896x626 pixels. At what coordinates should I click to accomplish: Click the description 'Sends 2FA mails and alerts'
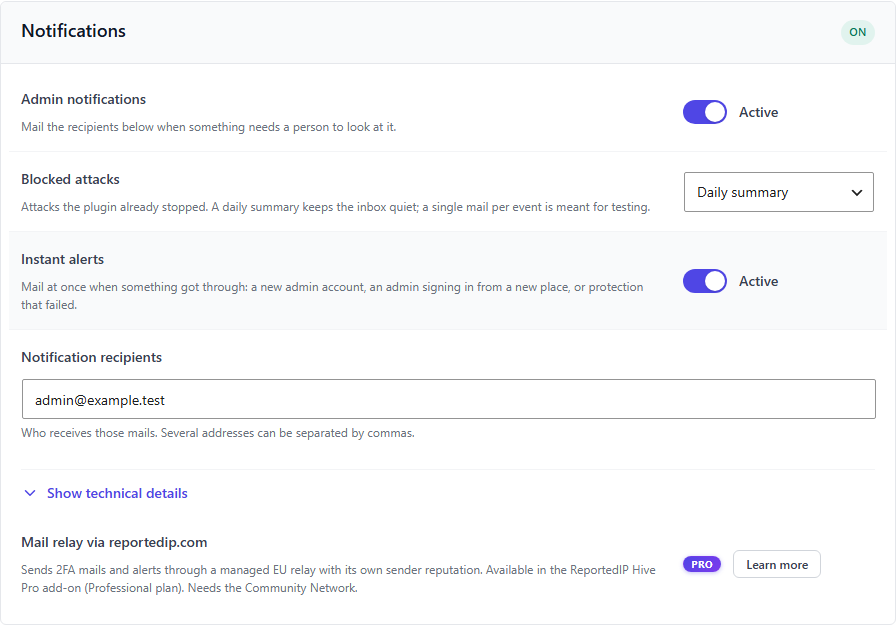click(x=338, y=579)
